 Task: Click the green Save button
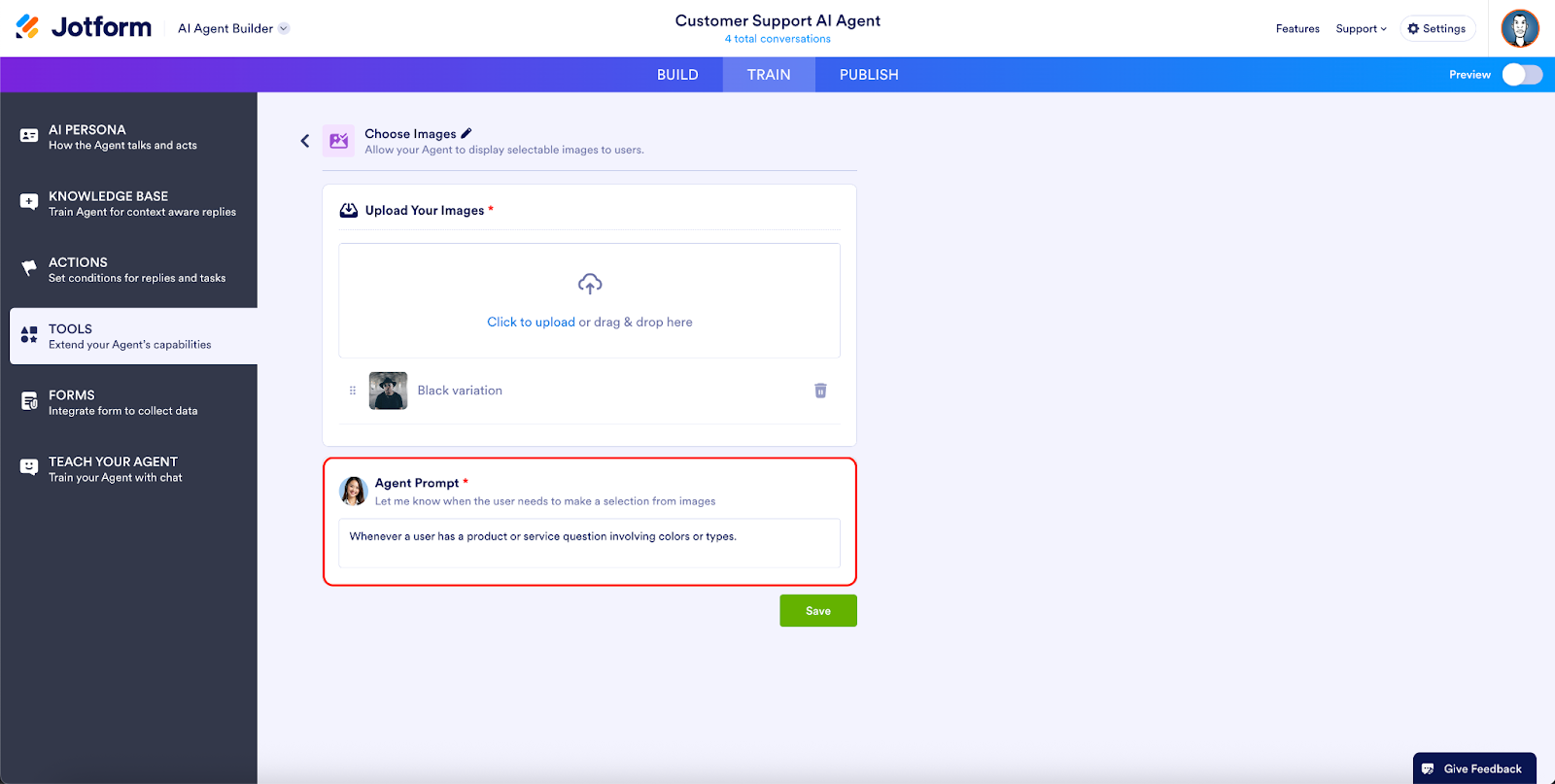click(817, 611)
